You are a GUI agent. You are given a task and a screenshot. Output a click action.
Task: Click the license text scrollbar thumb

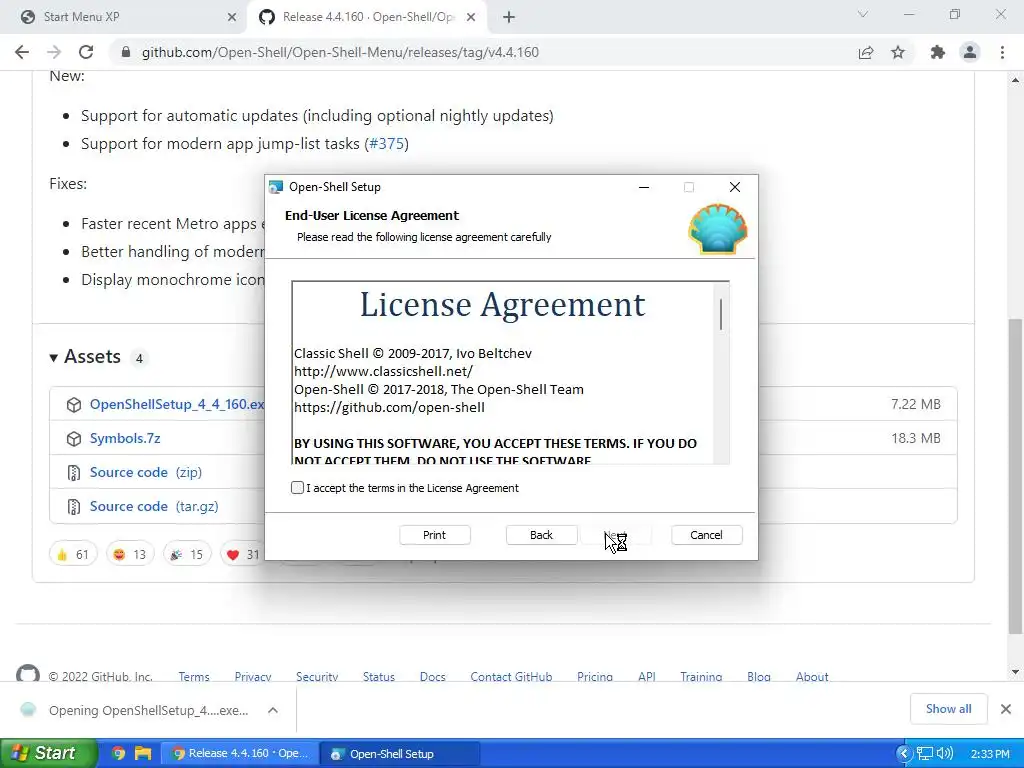(721, 314)
